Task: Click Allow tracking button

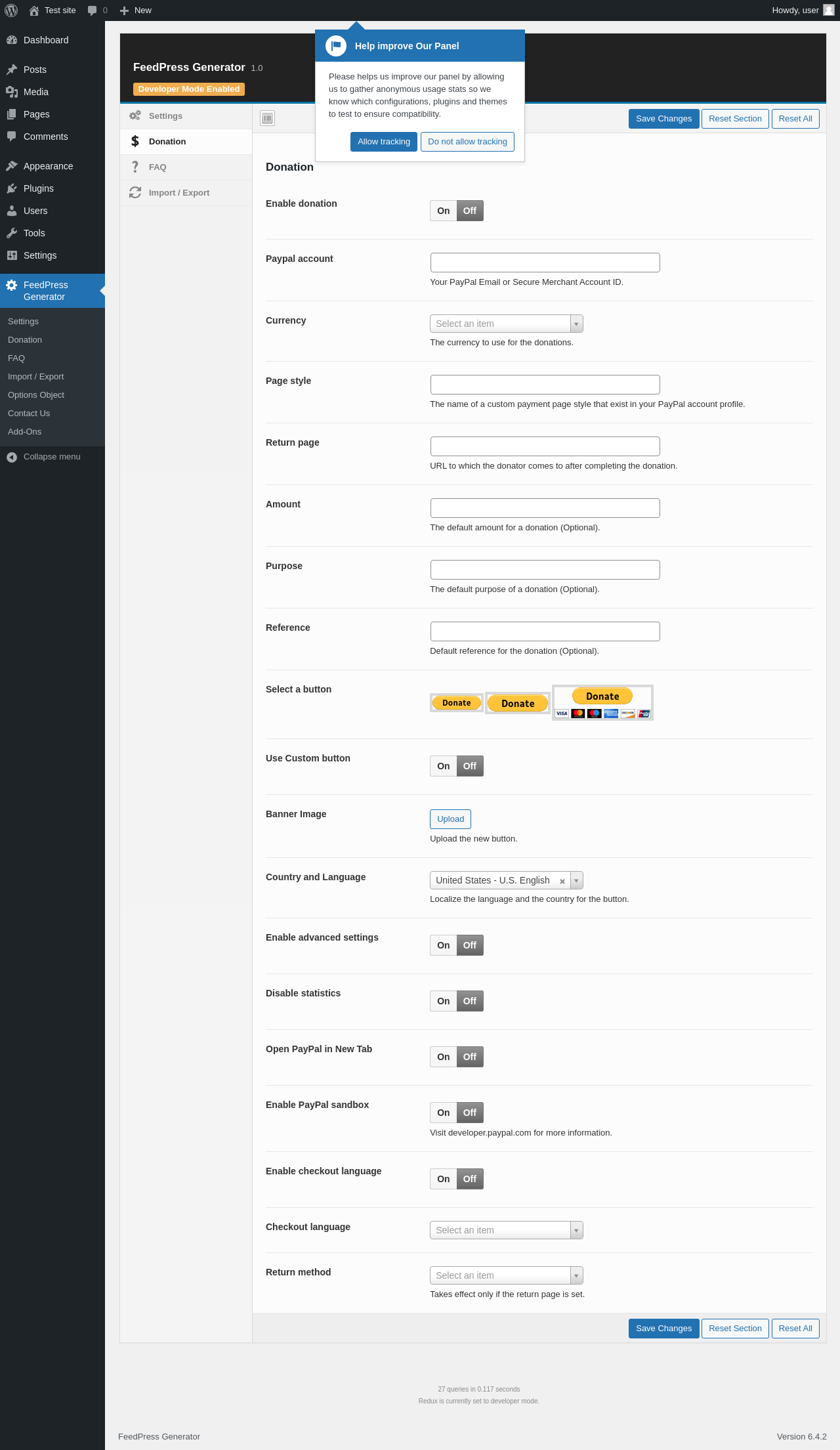Action: tap(384, 142)
